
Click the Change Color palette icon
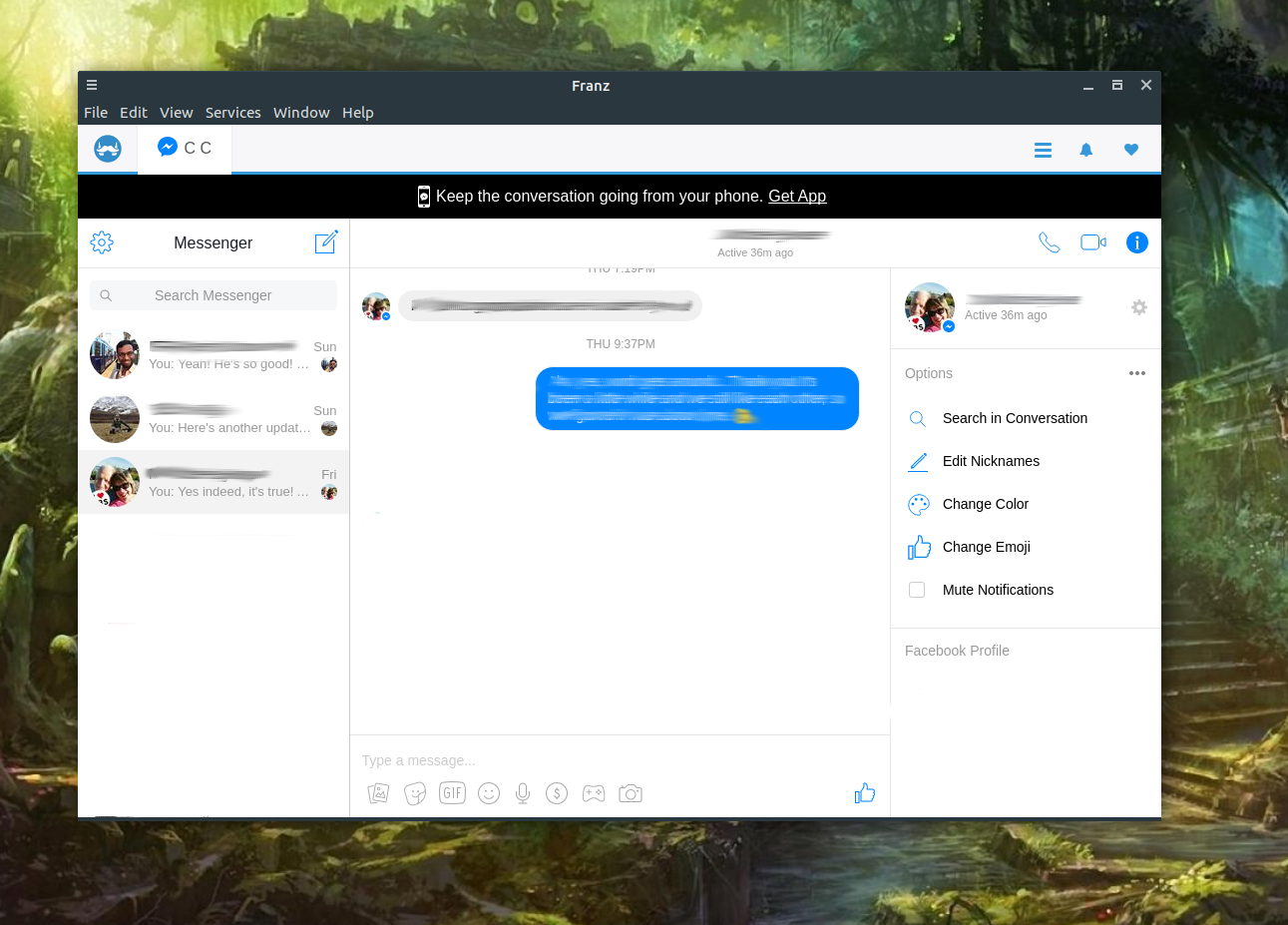coord(919,505)
